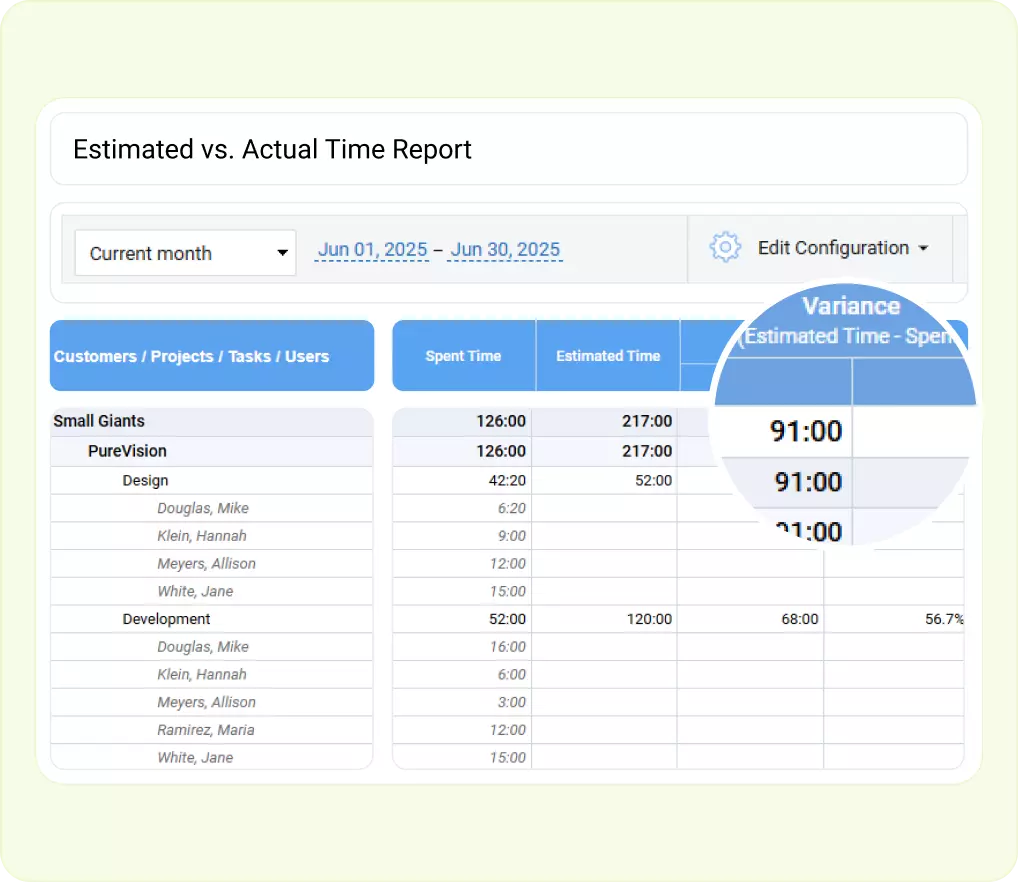The image size is (1018, 882).
Task: Click the Edit Configuration gear icon
Action: click(x=724, y=248)
